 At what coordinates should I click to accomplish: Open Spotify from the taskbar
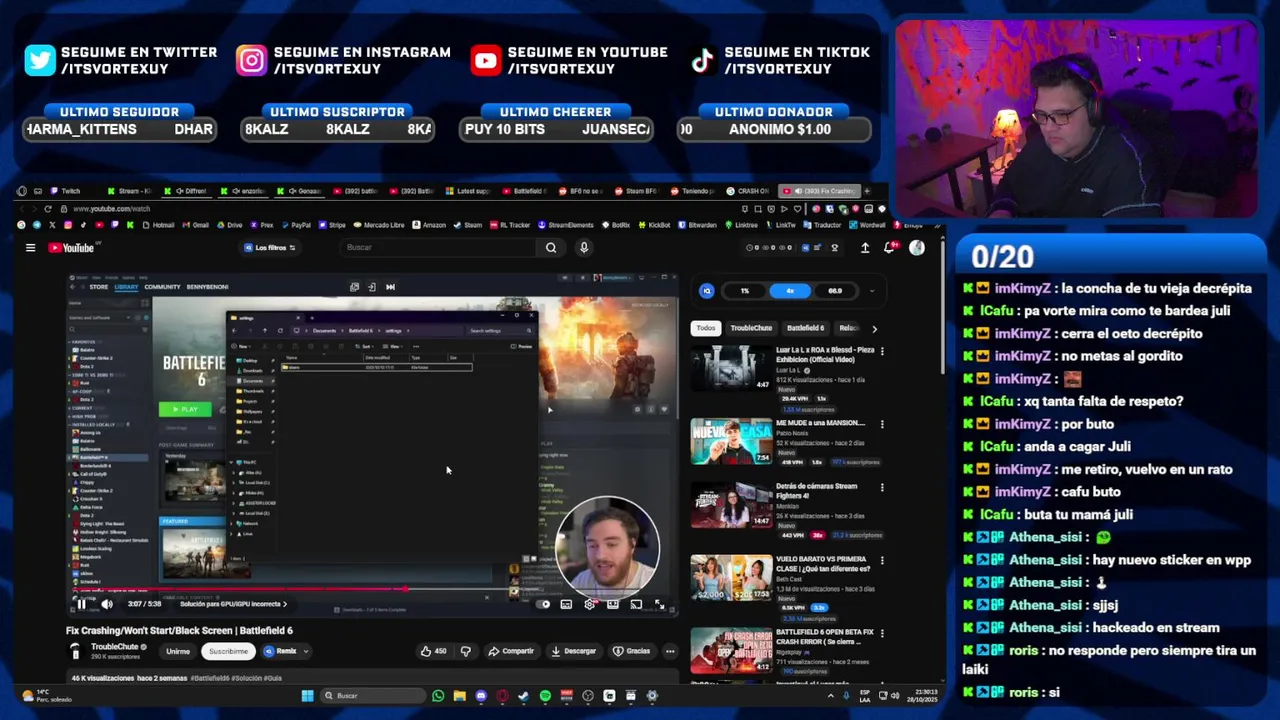click(x=545, y=696)
